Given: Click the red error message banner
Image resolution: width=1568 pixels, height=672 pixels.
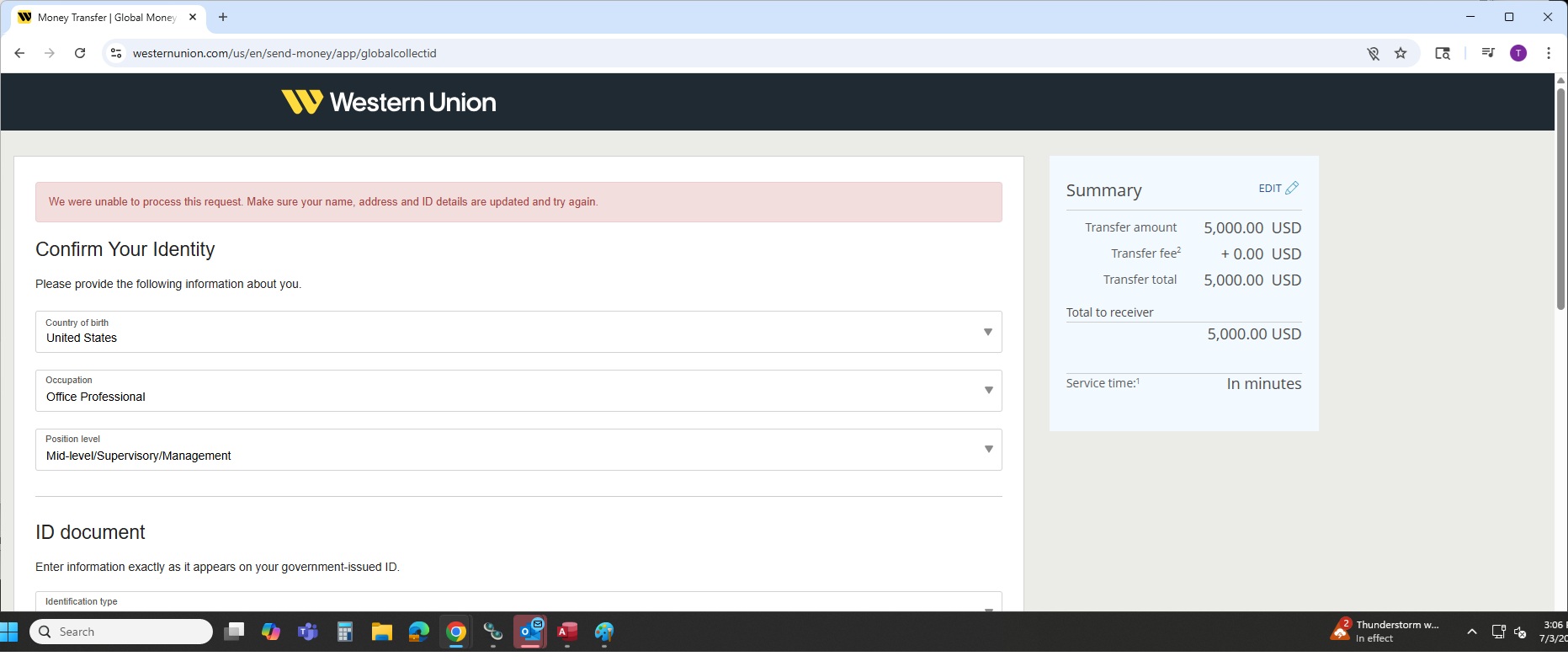Looking at the screenshot, I should (518, 202).
